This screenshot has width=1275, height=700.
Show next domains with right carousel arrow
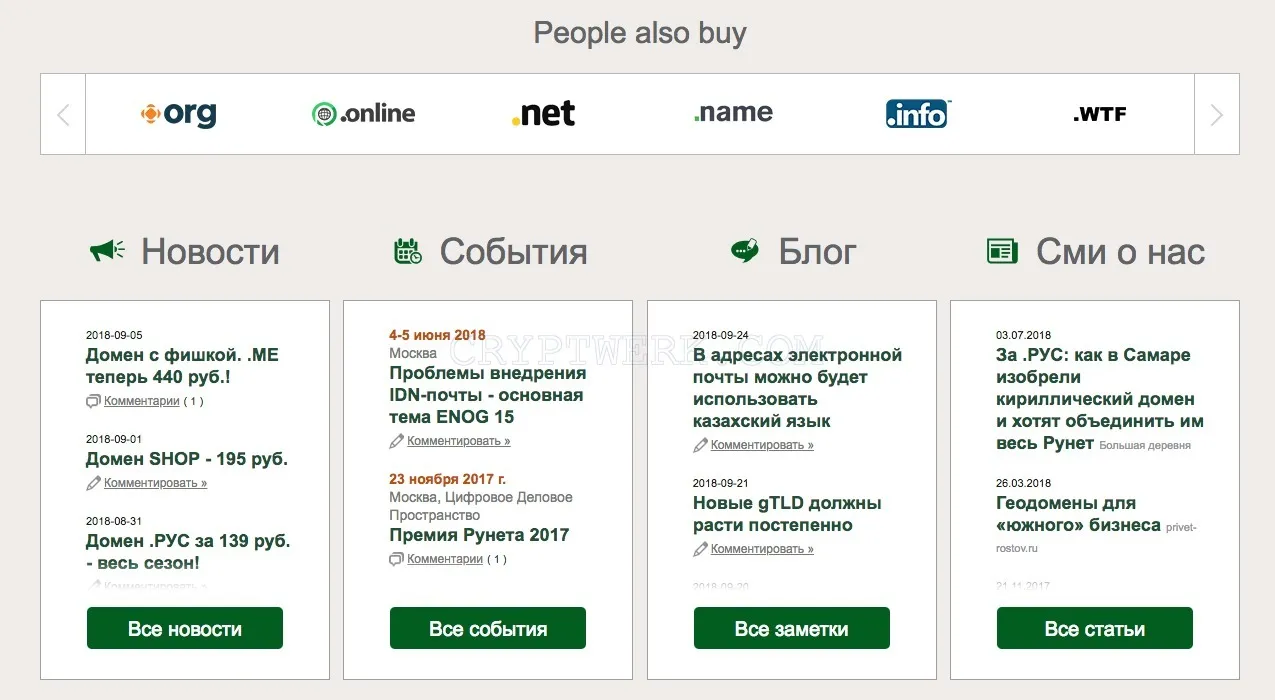click(1217, 114)
